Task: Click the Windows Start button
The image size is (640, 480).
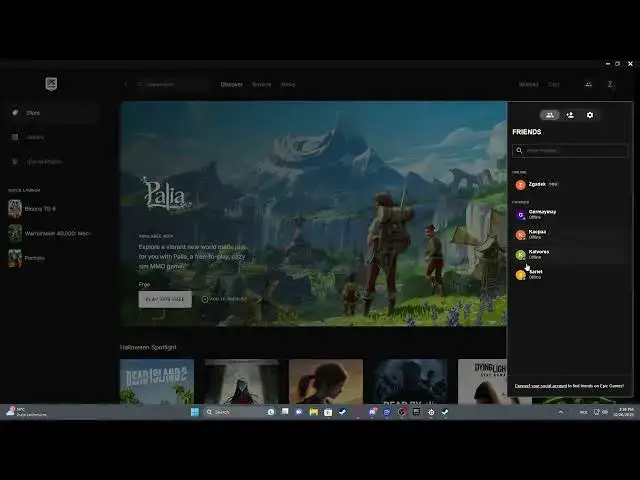Action: 195,412
